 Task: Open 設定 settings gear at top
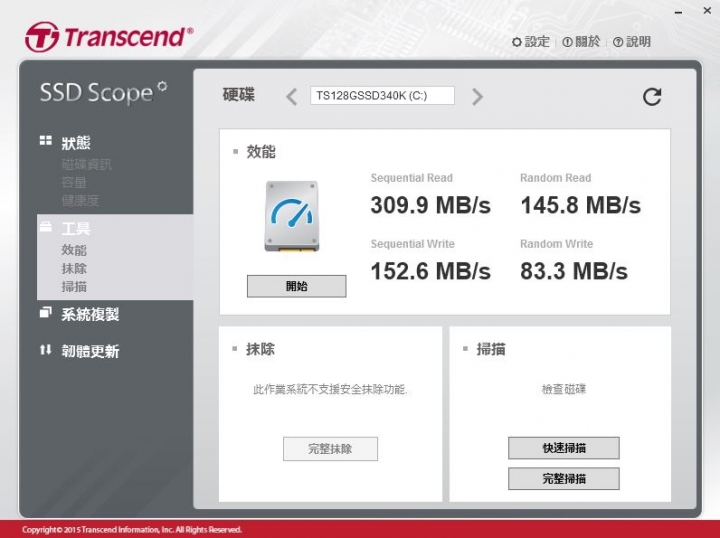[531, 42]
